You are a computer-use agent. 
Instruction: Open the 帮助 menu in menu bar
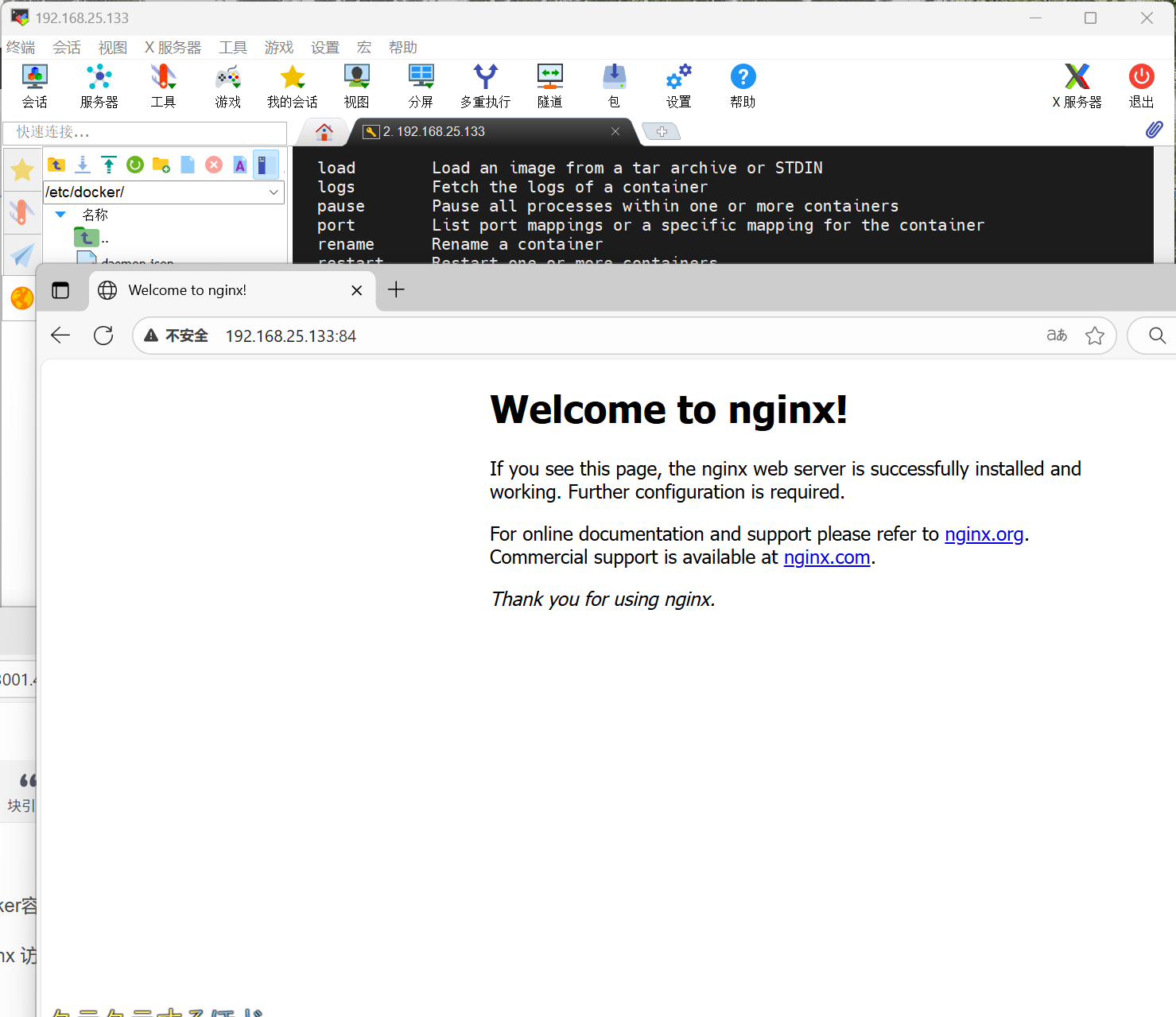(403, 48)
